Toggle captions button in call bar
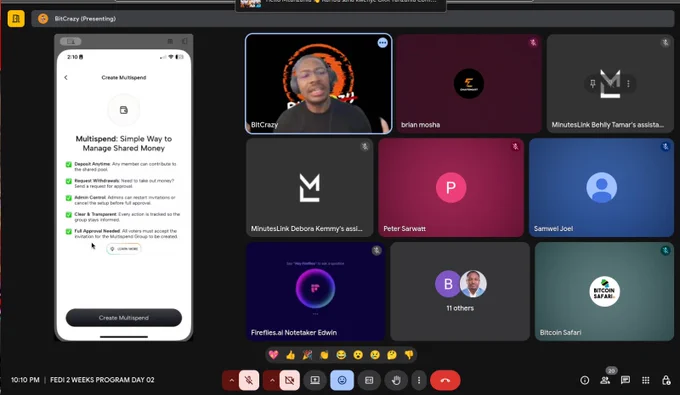Screen dimensions: 680x395 (x=369, y=380)
